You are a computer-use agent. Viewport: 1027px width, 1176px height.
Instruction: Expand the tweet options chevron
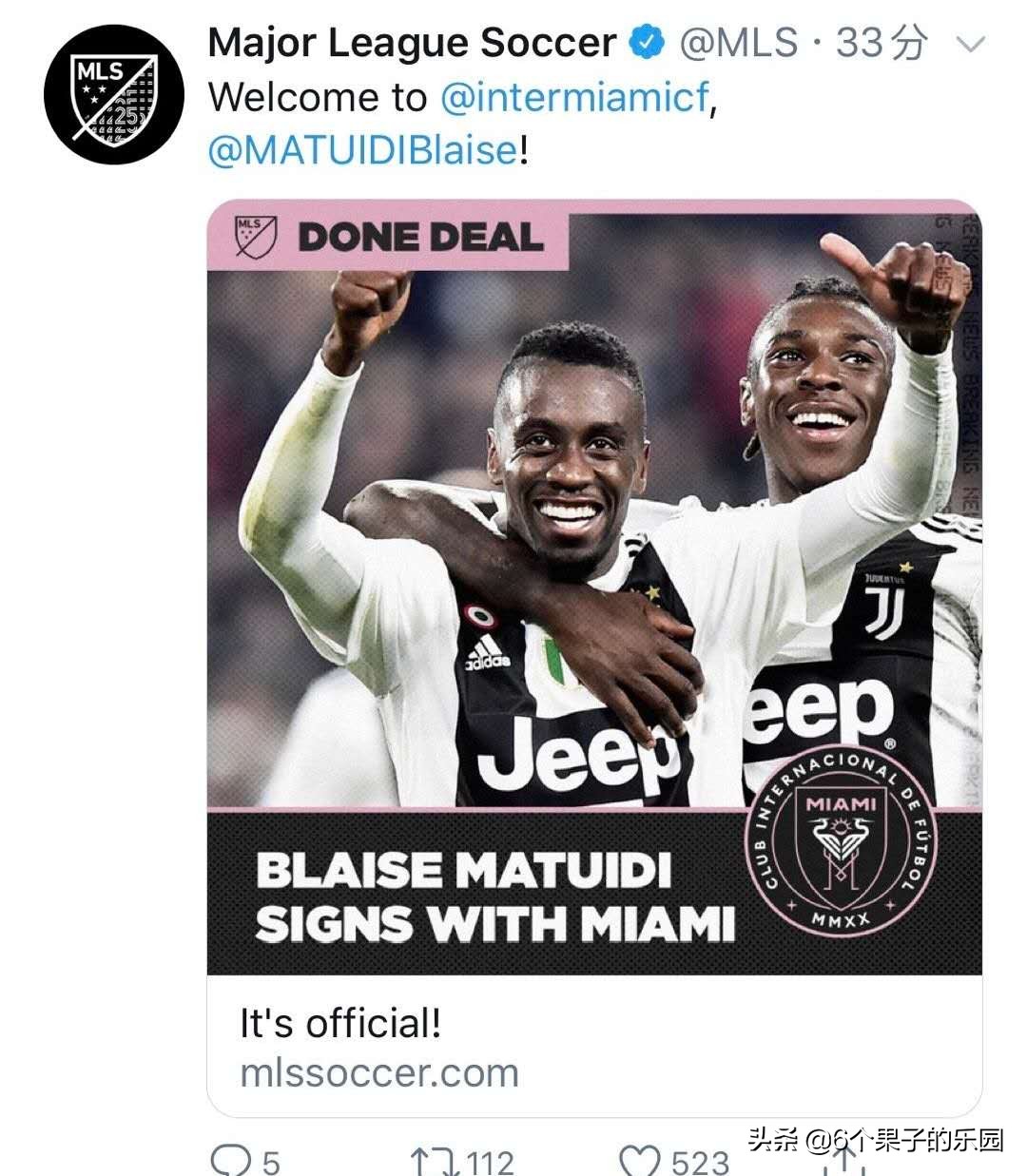969,45
